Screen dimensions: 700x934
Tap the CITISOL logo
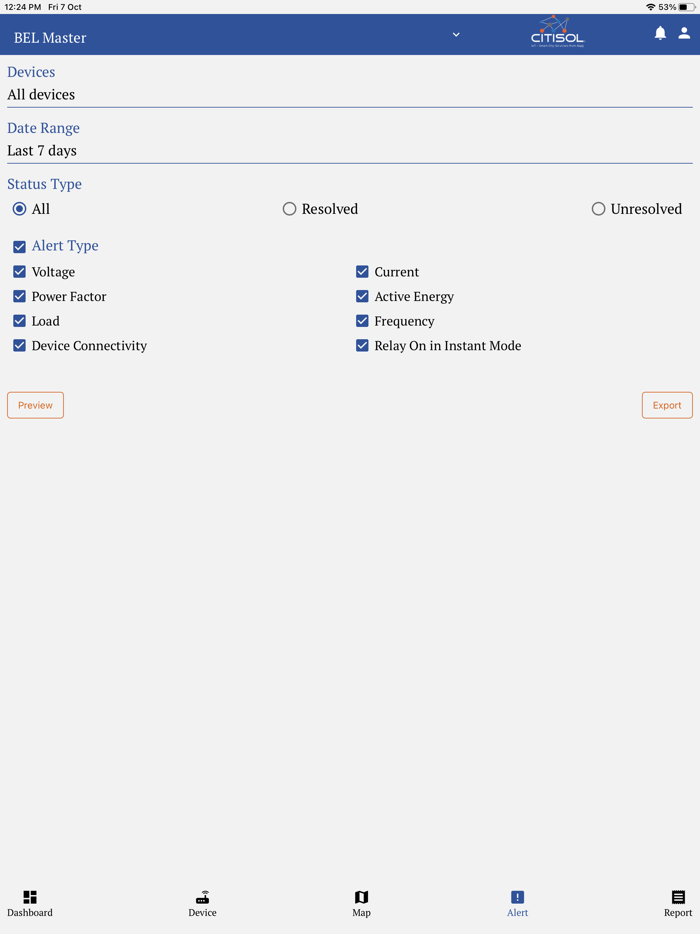coord(557,32)
